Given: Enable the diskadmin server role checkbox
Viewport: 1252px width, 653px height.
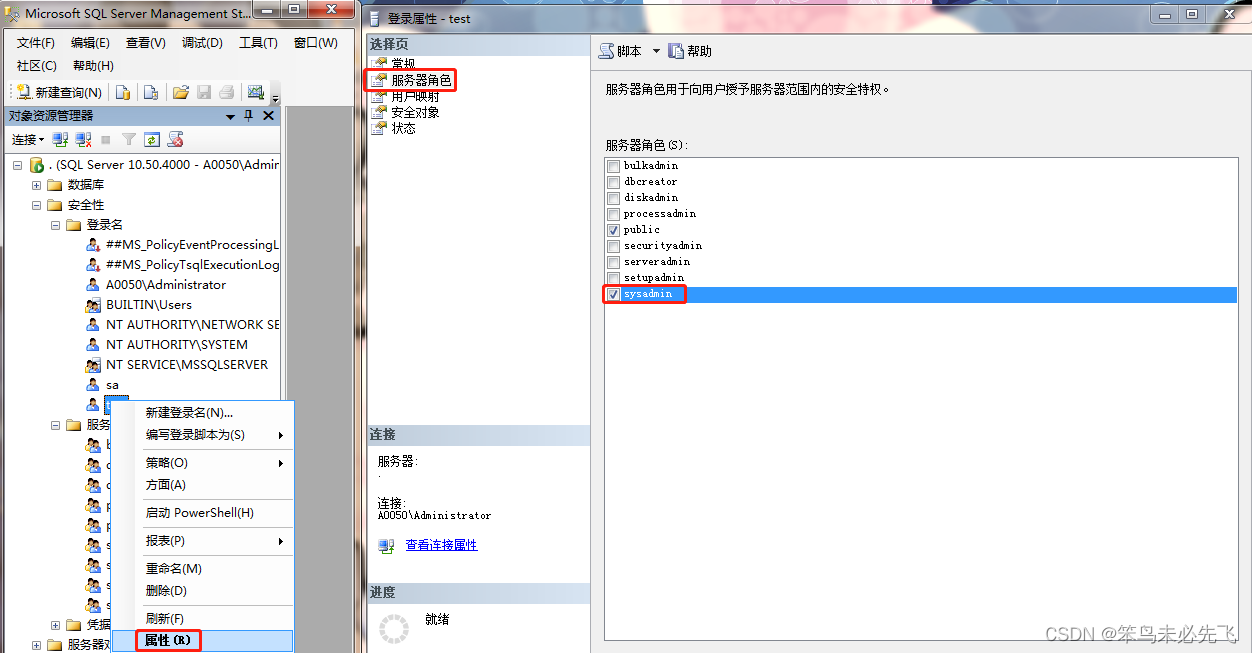Looking at the screenshot, I should point(613,198).
